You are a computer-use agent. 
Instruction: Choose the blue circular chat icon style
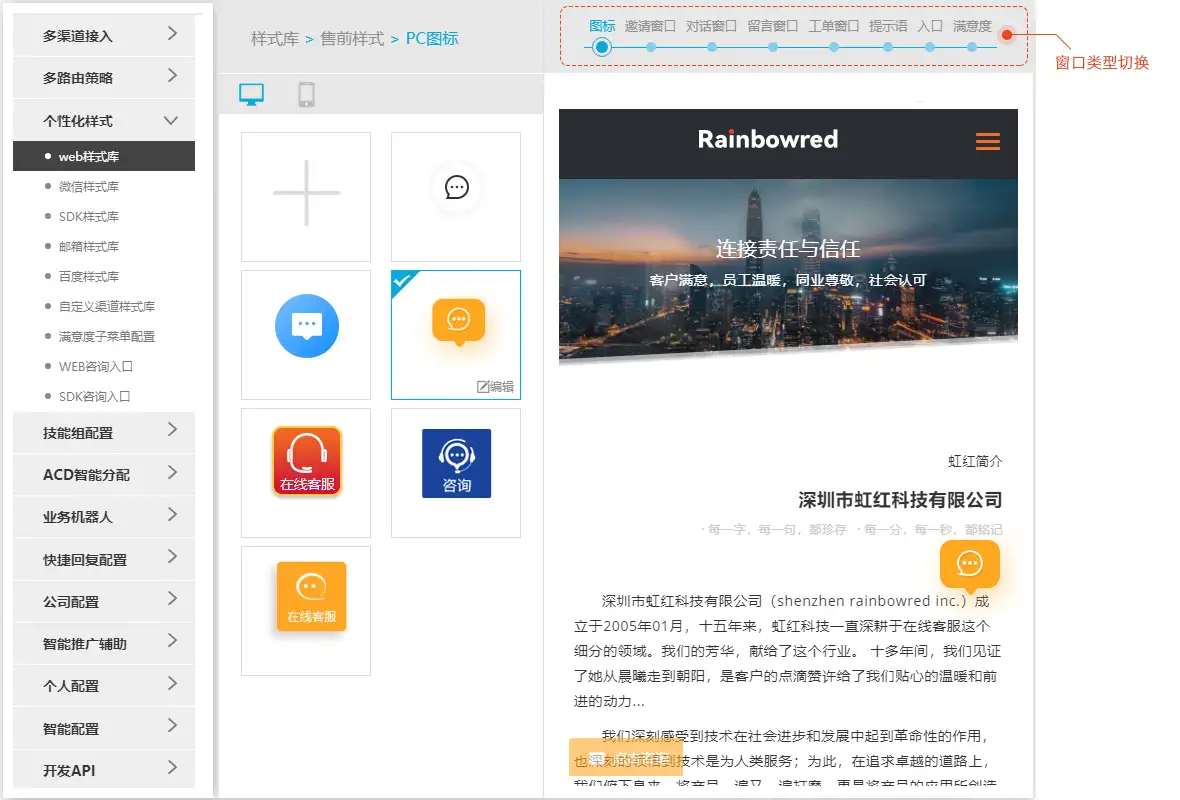click(306, 334)
